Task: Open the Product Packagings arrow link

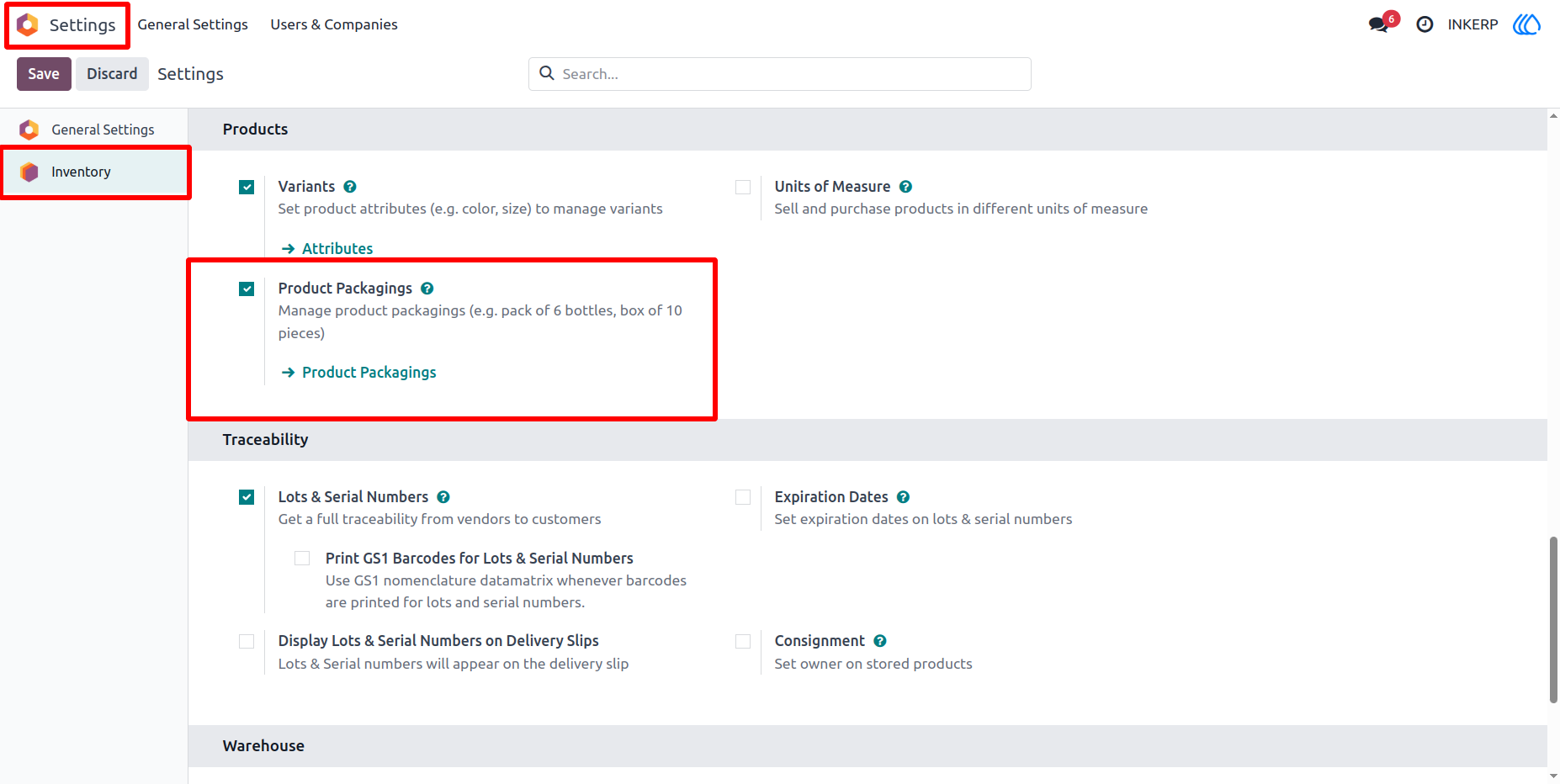Action: [x=358, y=372]
